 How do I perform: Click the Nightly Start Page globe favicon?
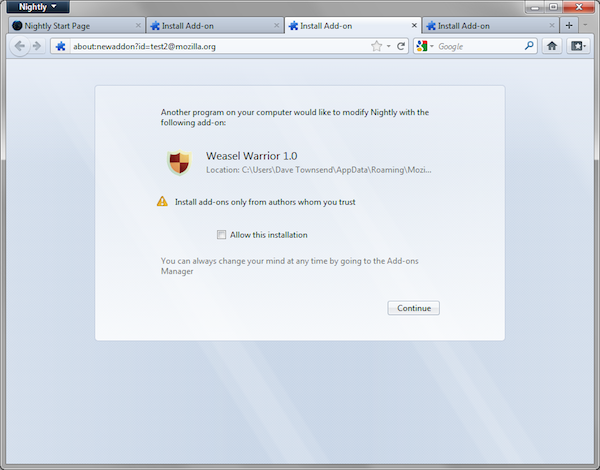pyautogui.click(x=17, y=26)
